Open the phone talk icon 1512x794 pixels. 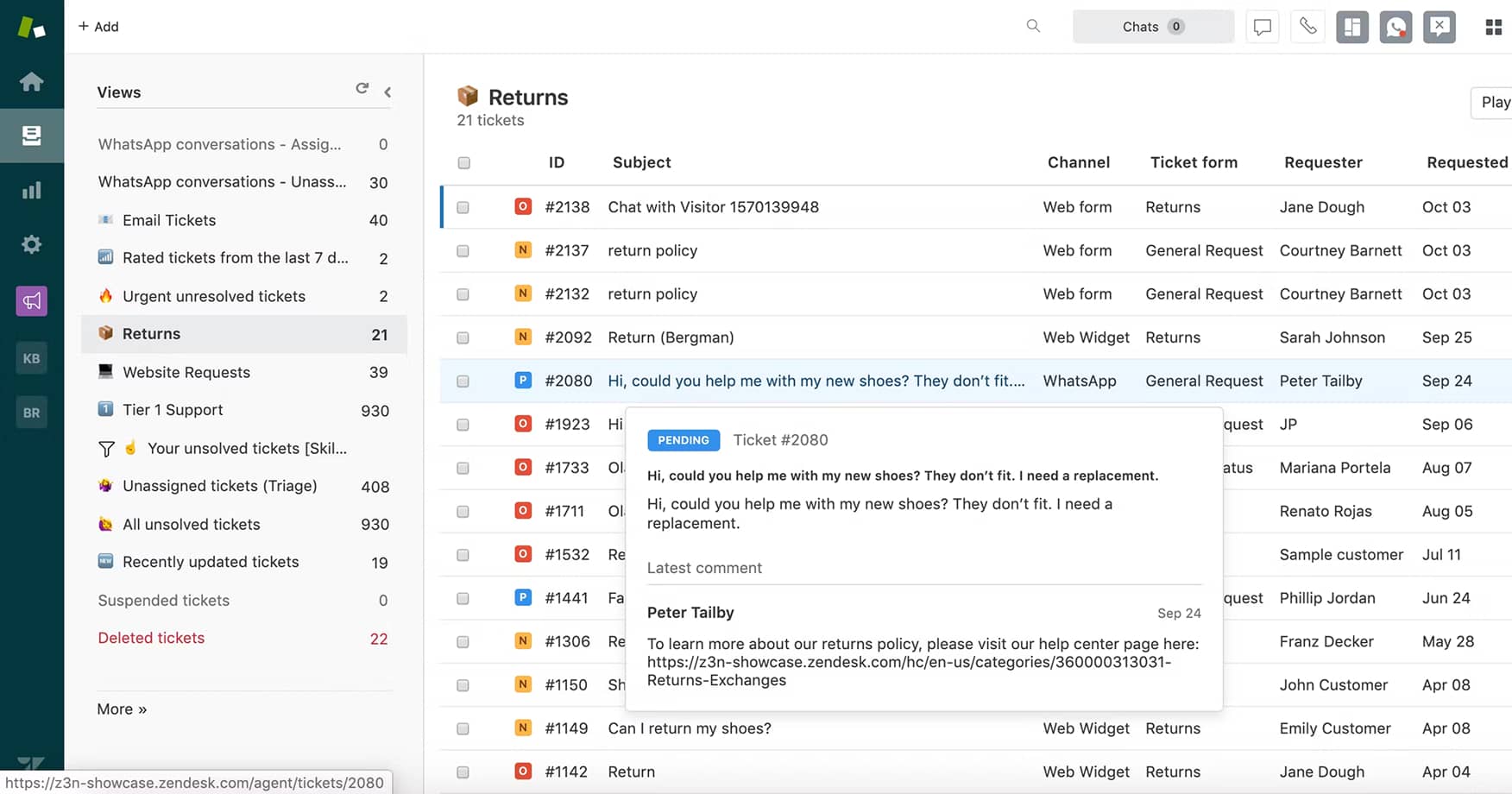pyautogui.click(x=1308, y=27)
